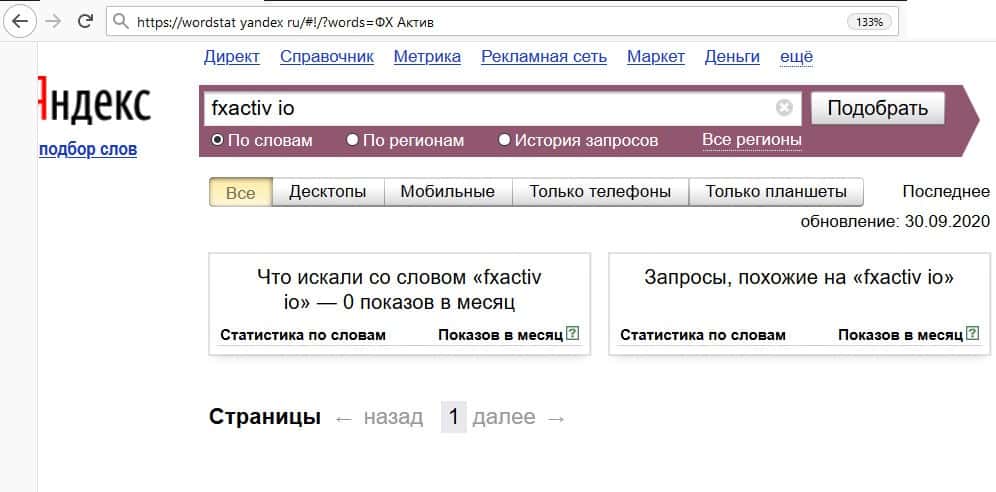Select page number 1
Image resolution: width=996 pixels, height=492 pixels.
454,418
